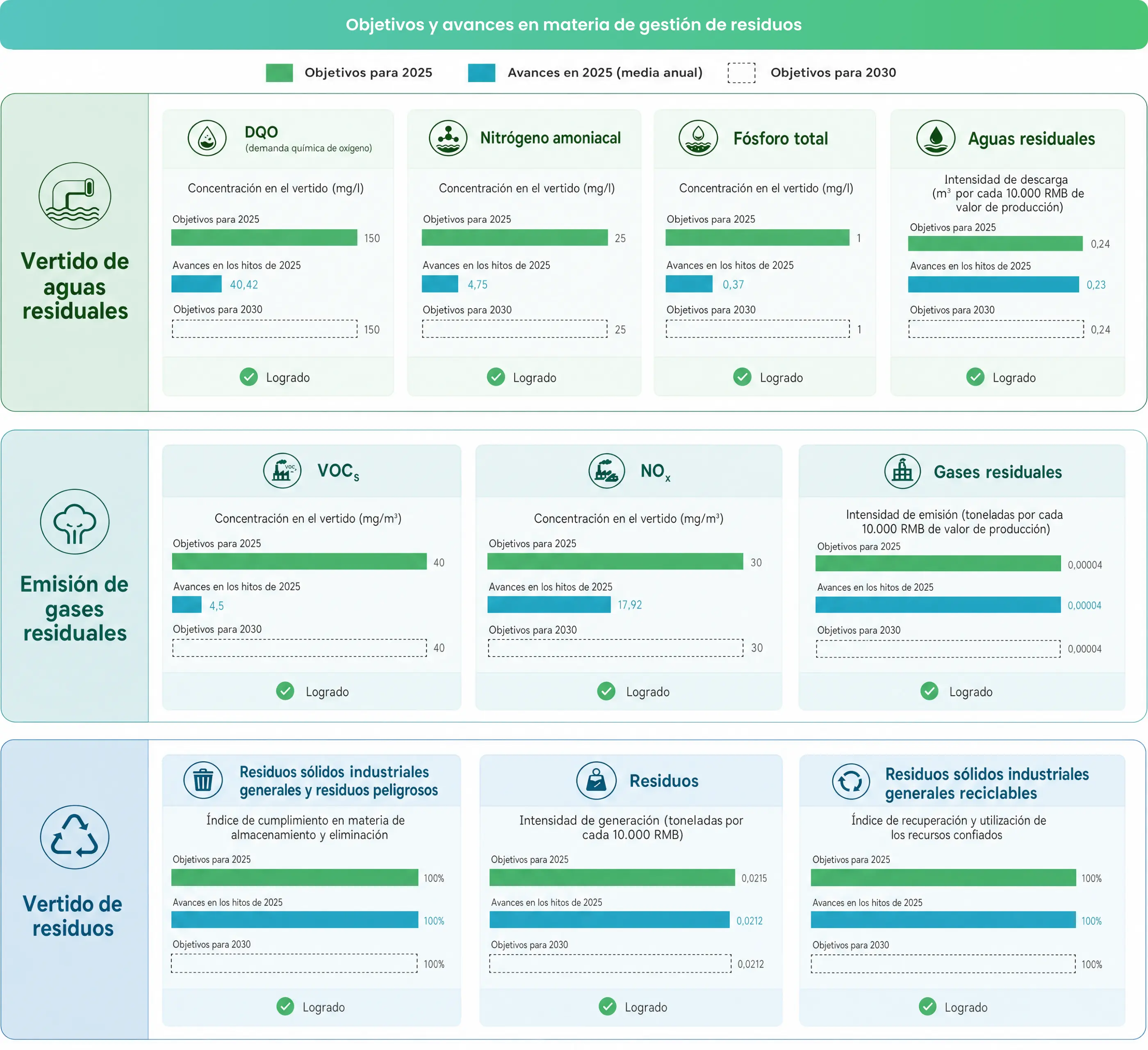Click the value 17,92 in the NOx card

630,605
